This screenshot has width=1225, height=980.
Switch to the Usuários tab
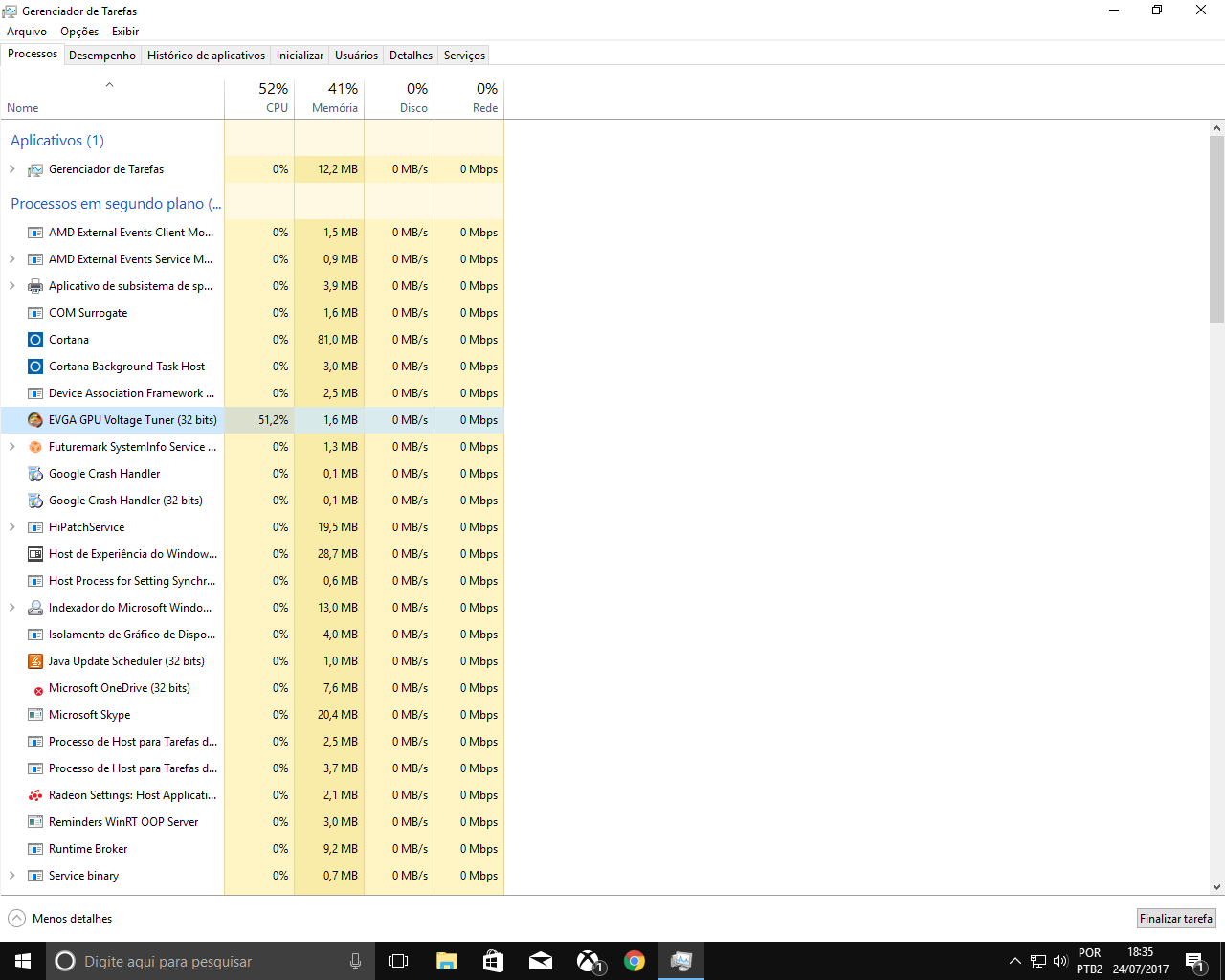click(357, 56)
